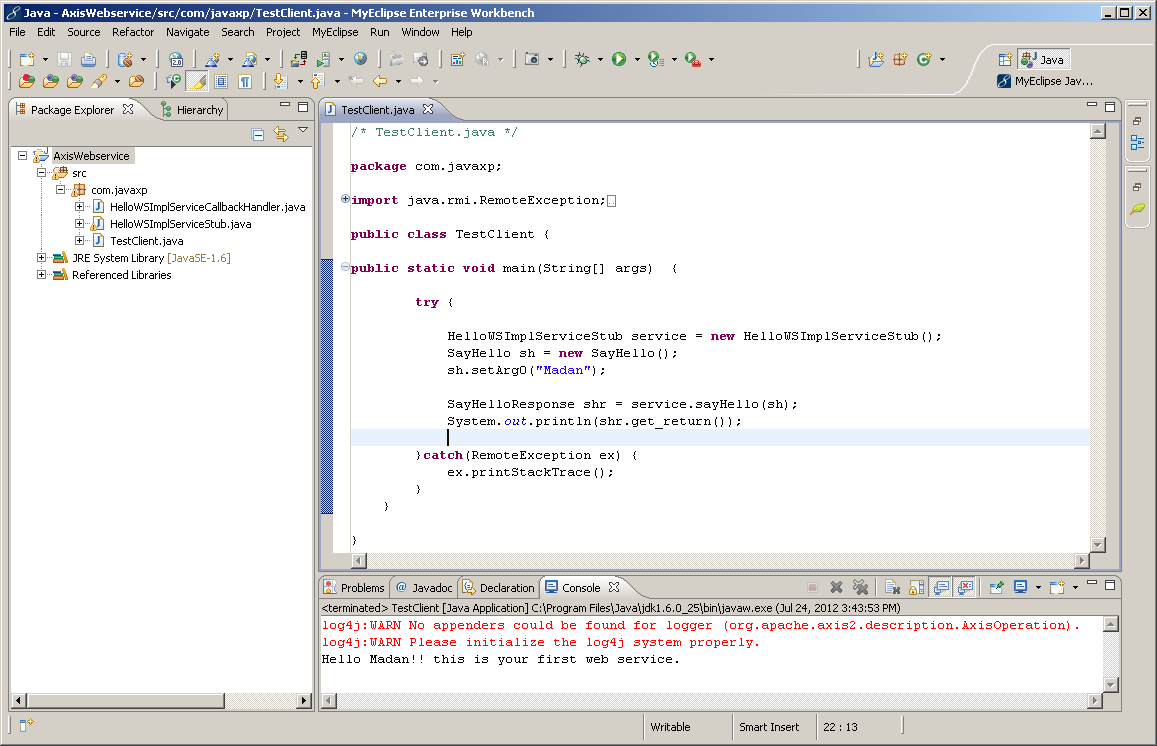Toggle the Mark Occurrences highlighter icon
Viewport: 1157px width, 746px height.
click(x=197, y=81)
